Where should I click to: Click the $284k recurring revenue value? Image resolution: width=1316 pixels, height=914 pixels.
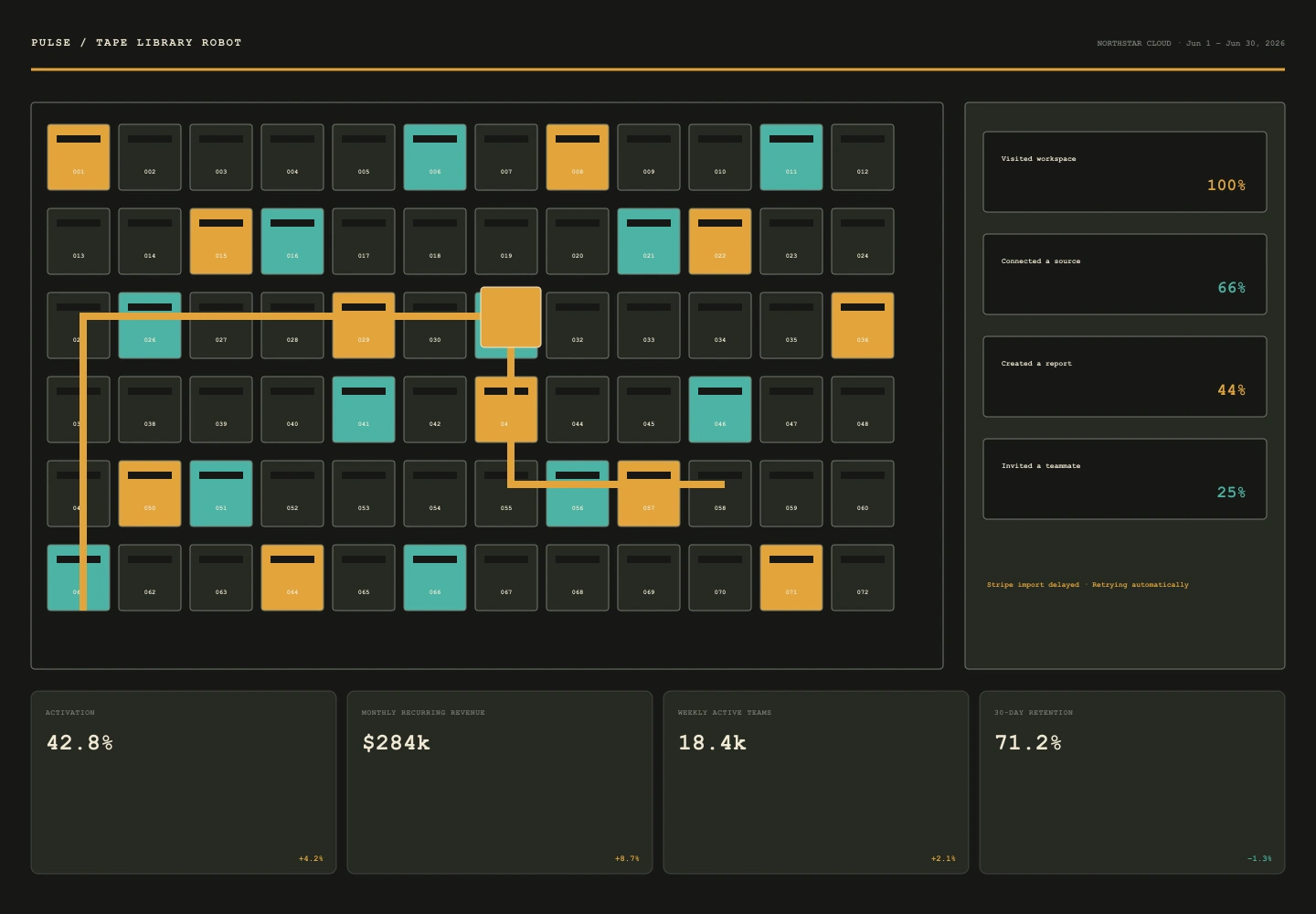point(396,743)
